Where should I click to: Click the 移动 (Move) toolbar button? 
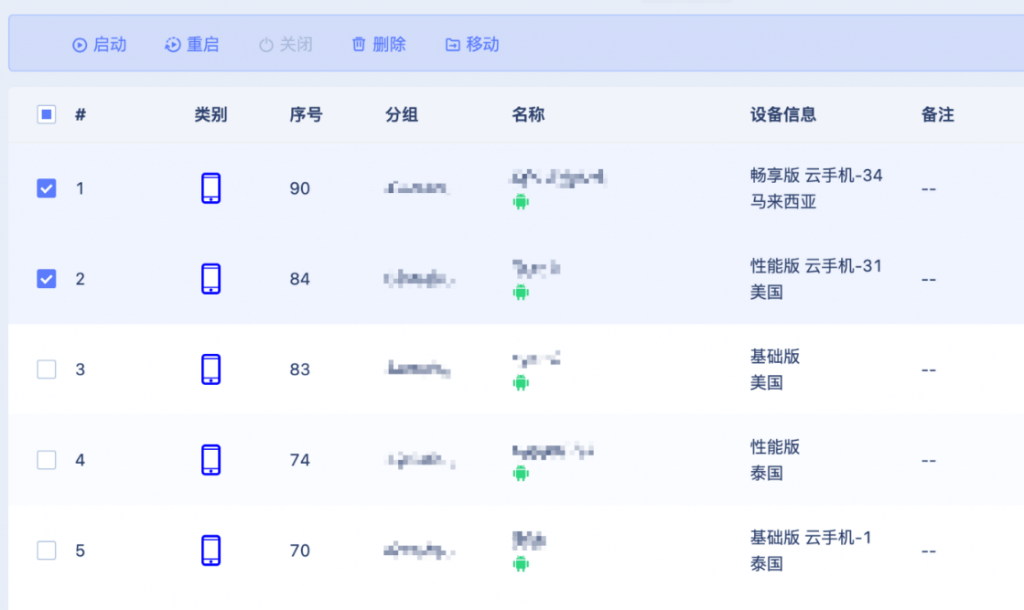pos(472,44)
